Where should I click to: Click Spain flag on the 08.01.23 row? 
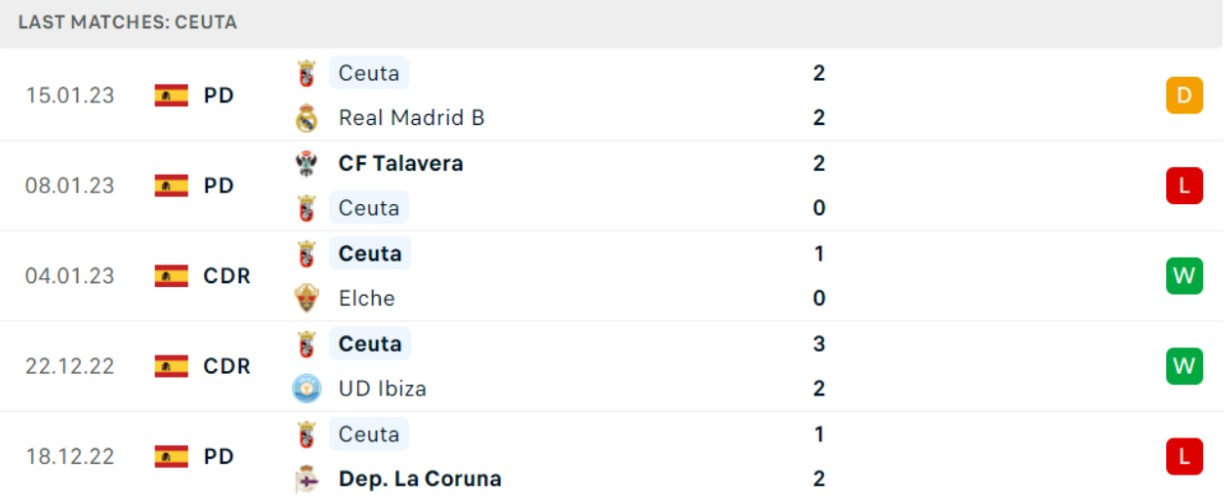click(x=171, y=186)
